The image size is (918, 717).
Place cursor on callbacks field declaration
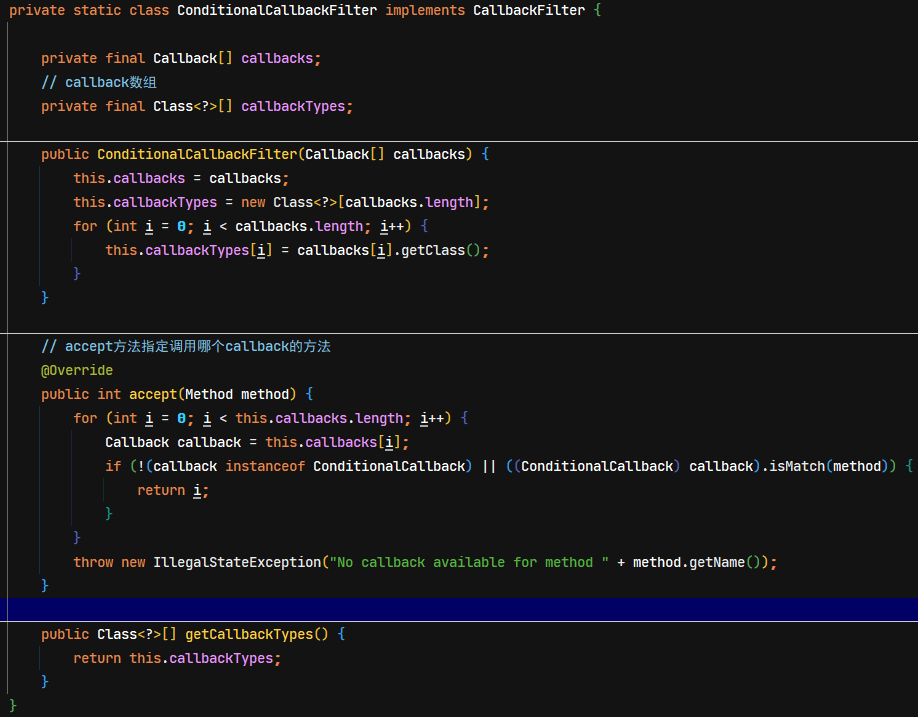(x=278, y=59)
